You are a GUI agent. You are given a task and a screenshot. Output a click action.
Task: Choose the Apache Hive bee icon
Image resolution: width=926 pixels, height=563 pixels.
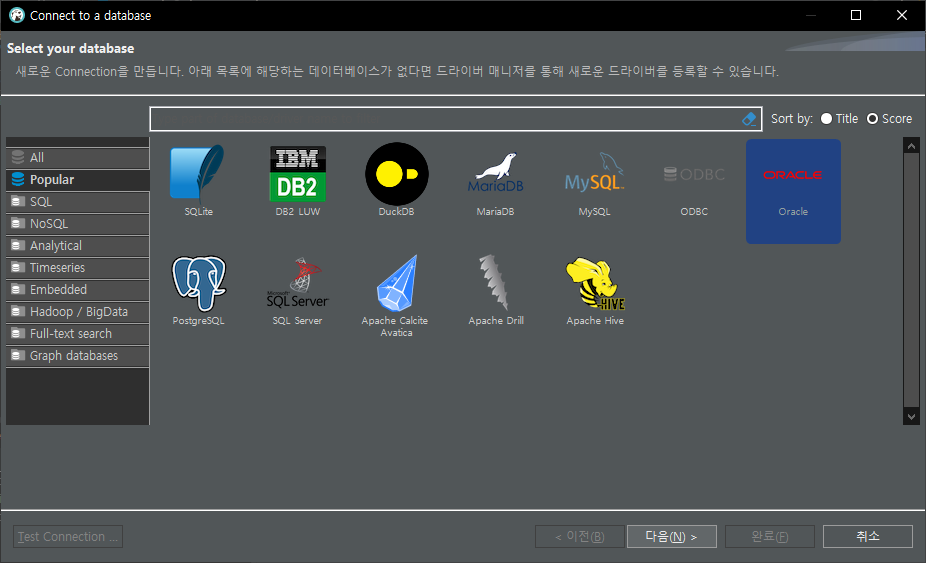click(x=595, y=284)
